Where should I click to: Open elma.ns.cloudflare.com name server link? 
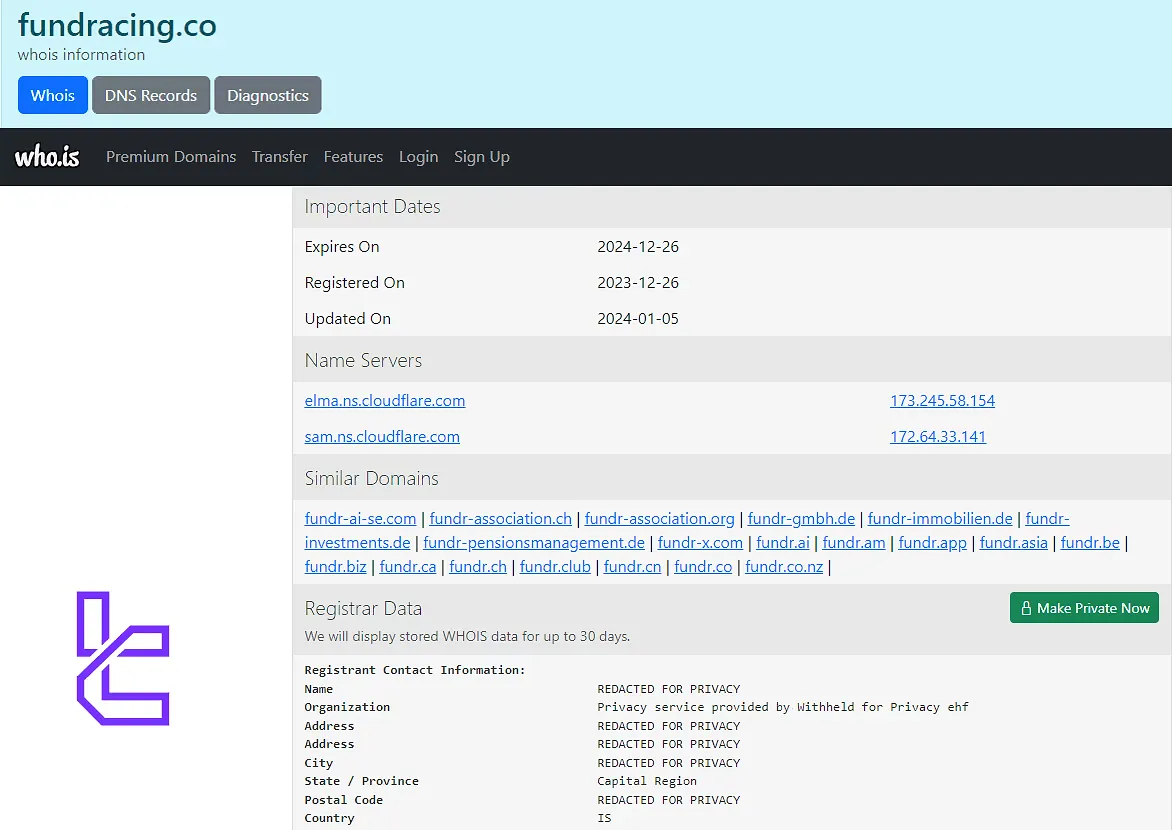click(385, 401)
